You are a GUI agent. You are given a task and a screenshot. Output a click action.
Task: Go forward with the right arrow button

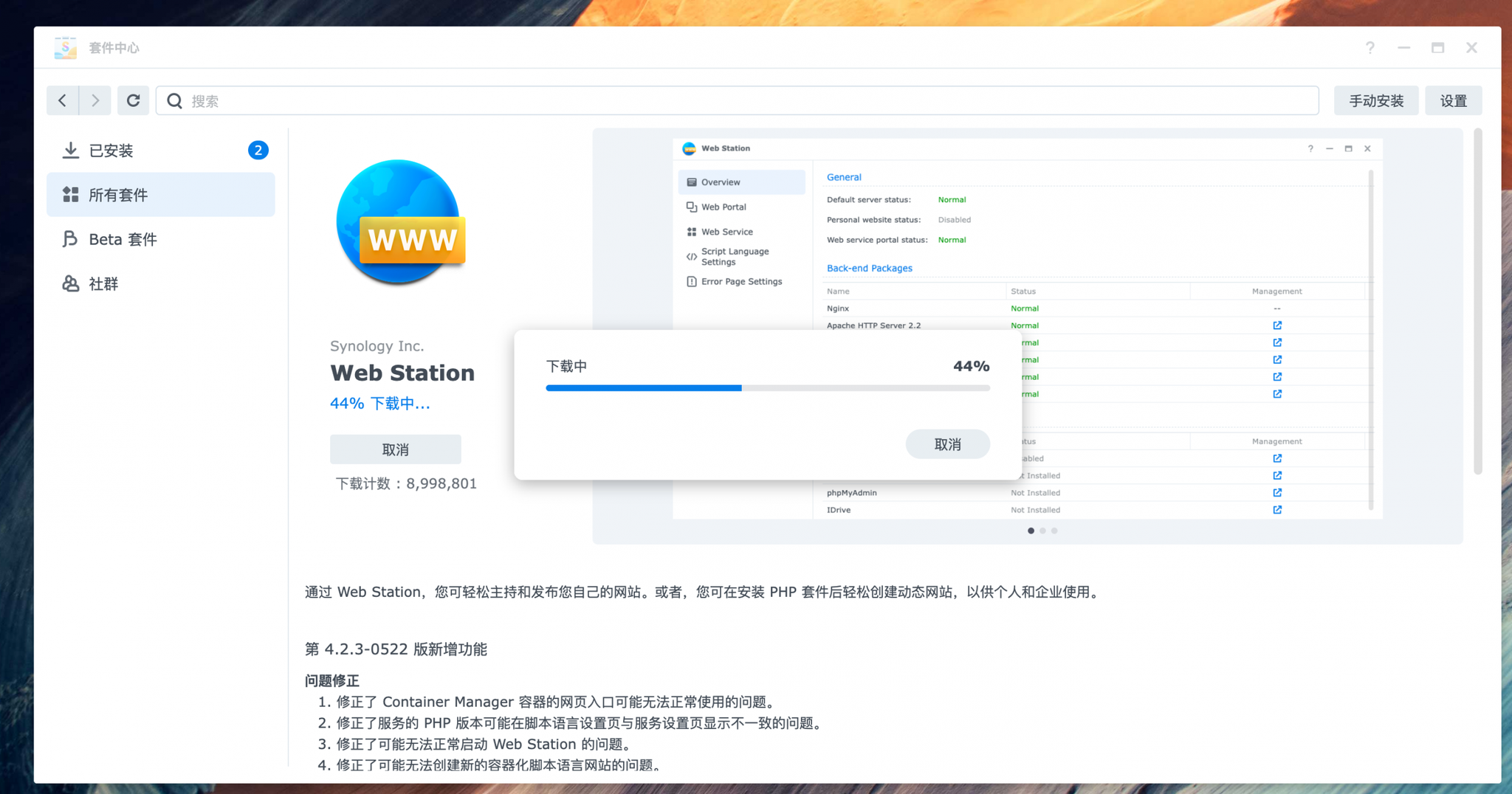tap(95, 100)
